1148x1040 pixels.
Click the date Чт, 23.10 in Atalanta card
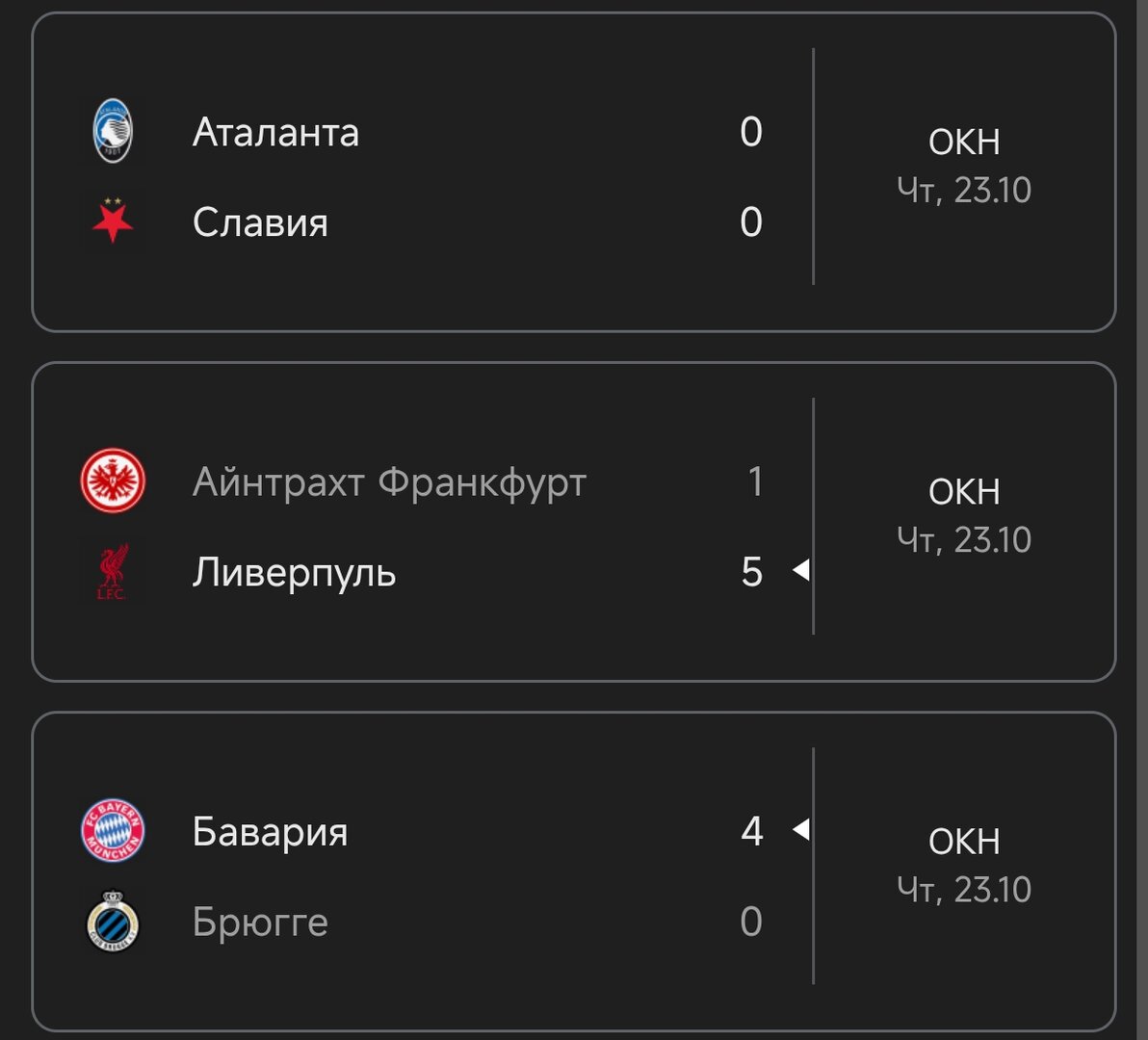click(964, 190)
